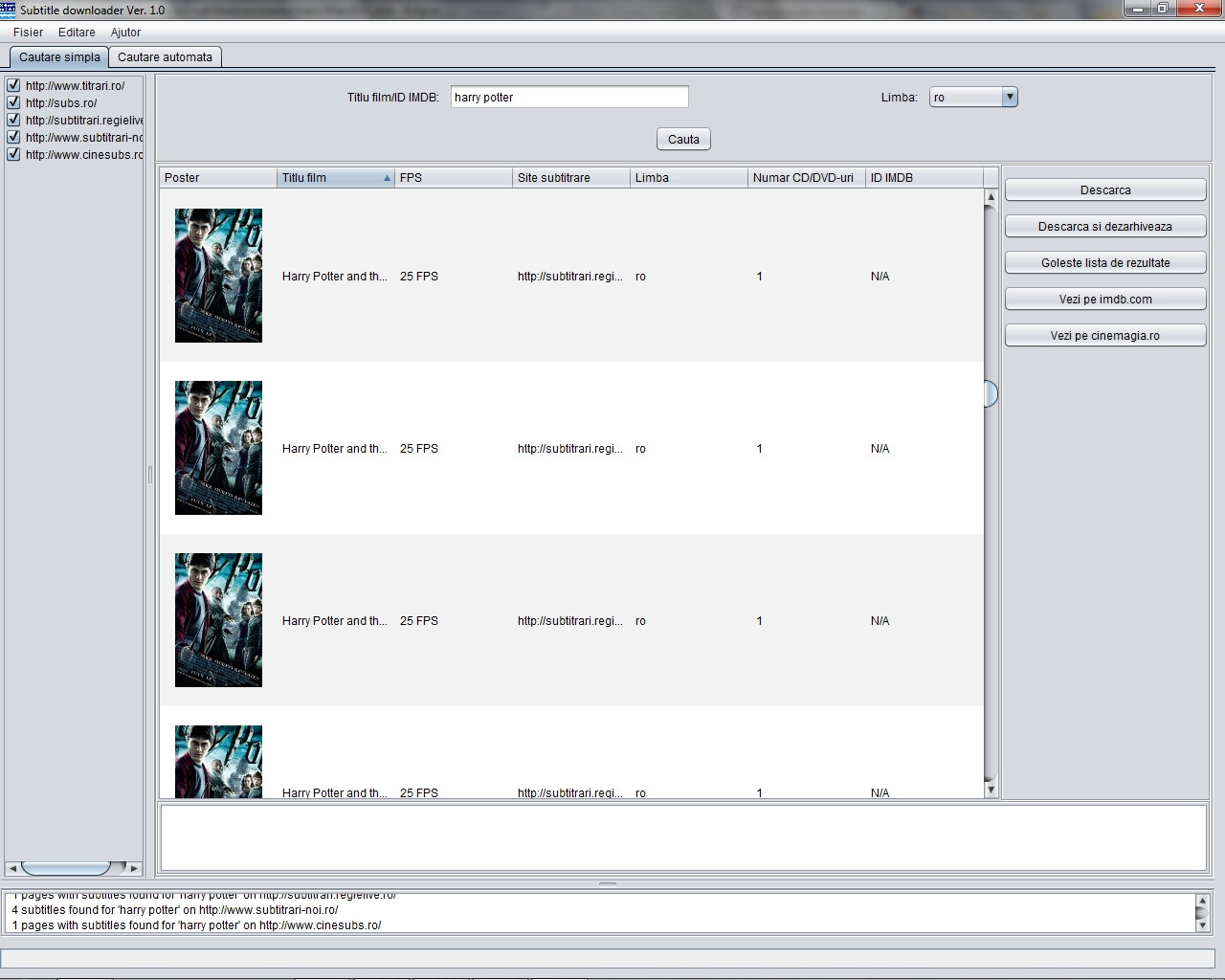Select the third Harry Potter poster thumbnail
The width and height of the screenshot is (1225, 980).
(x=218, y=620)
